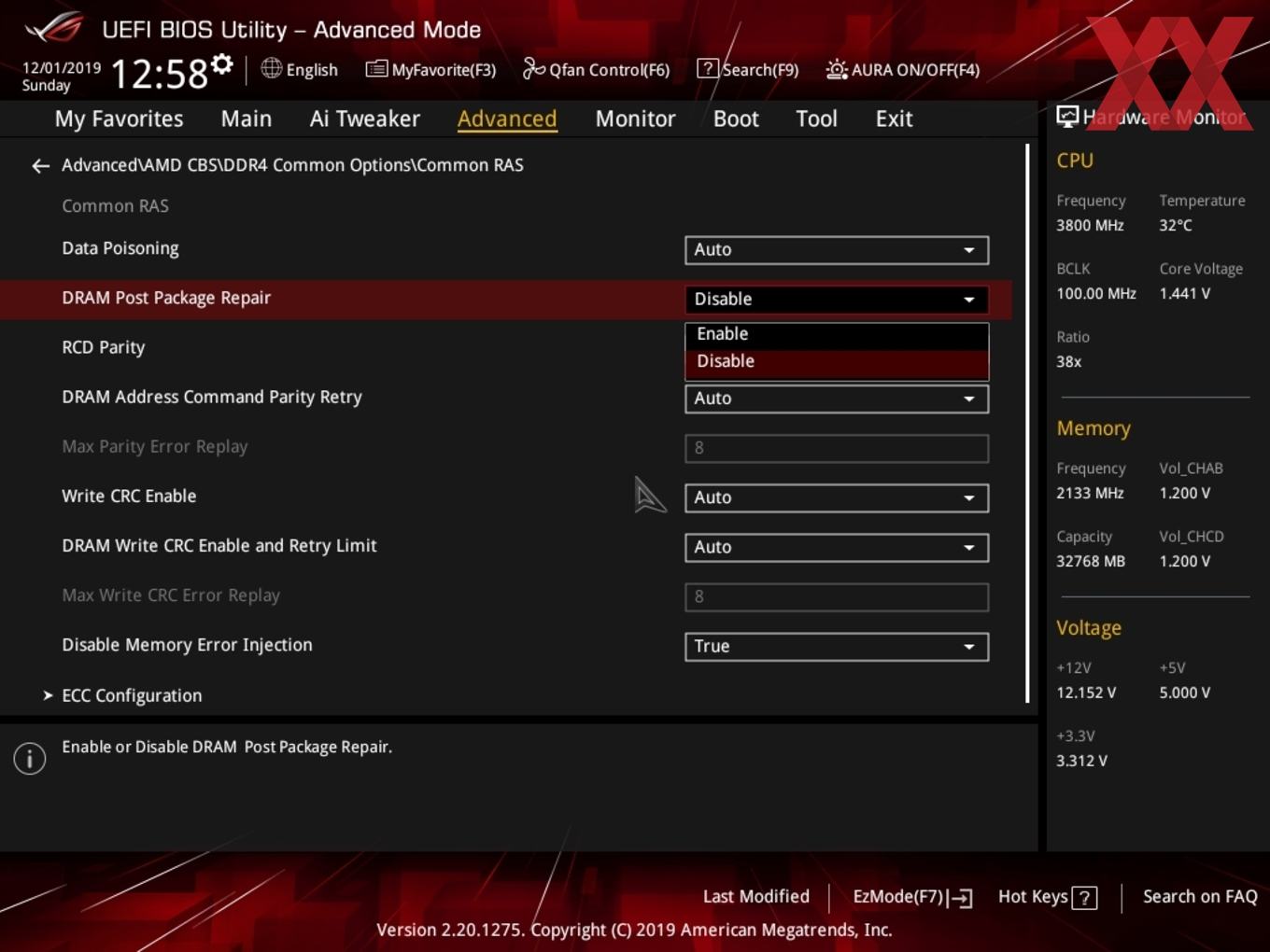Click the +12V 12.152 V reading

pos(1086,693)
